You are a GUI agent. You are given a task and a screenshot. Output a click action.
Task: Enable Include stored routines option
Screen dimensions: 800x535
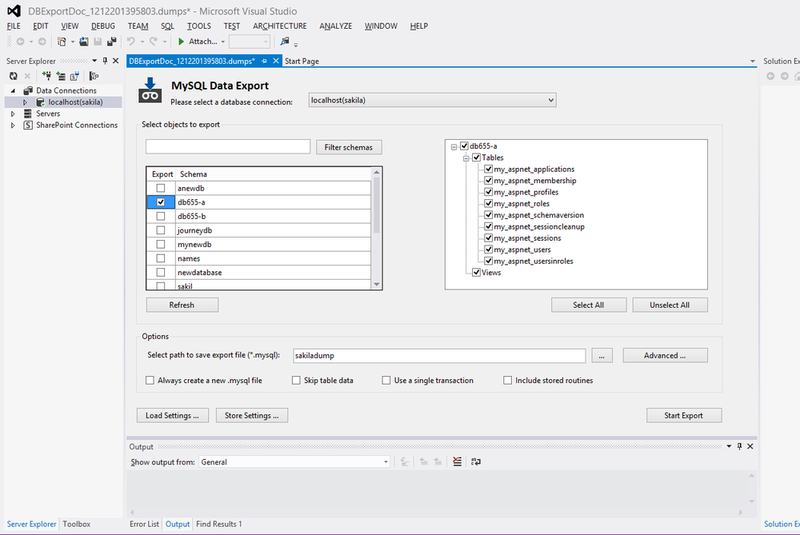click(507, 380)
